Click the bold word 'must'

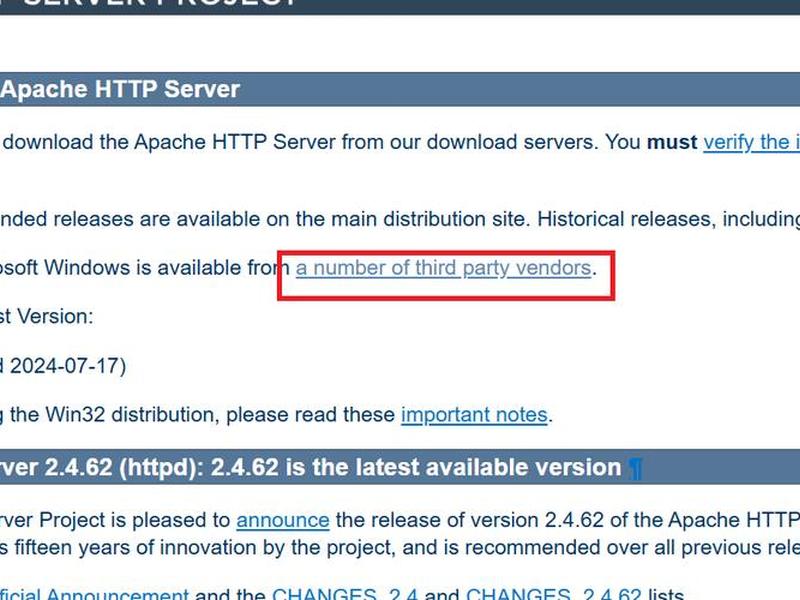tap(672, 142)
